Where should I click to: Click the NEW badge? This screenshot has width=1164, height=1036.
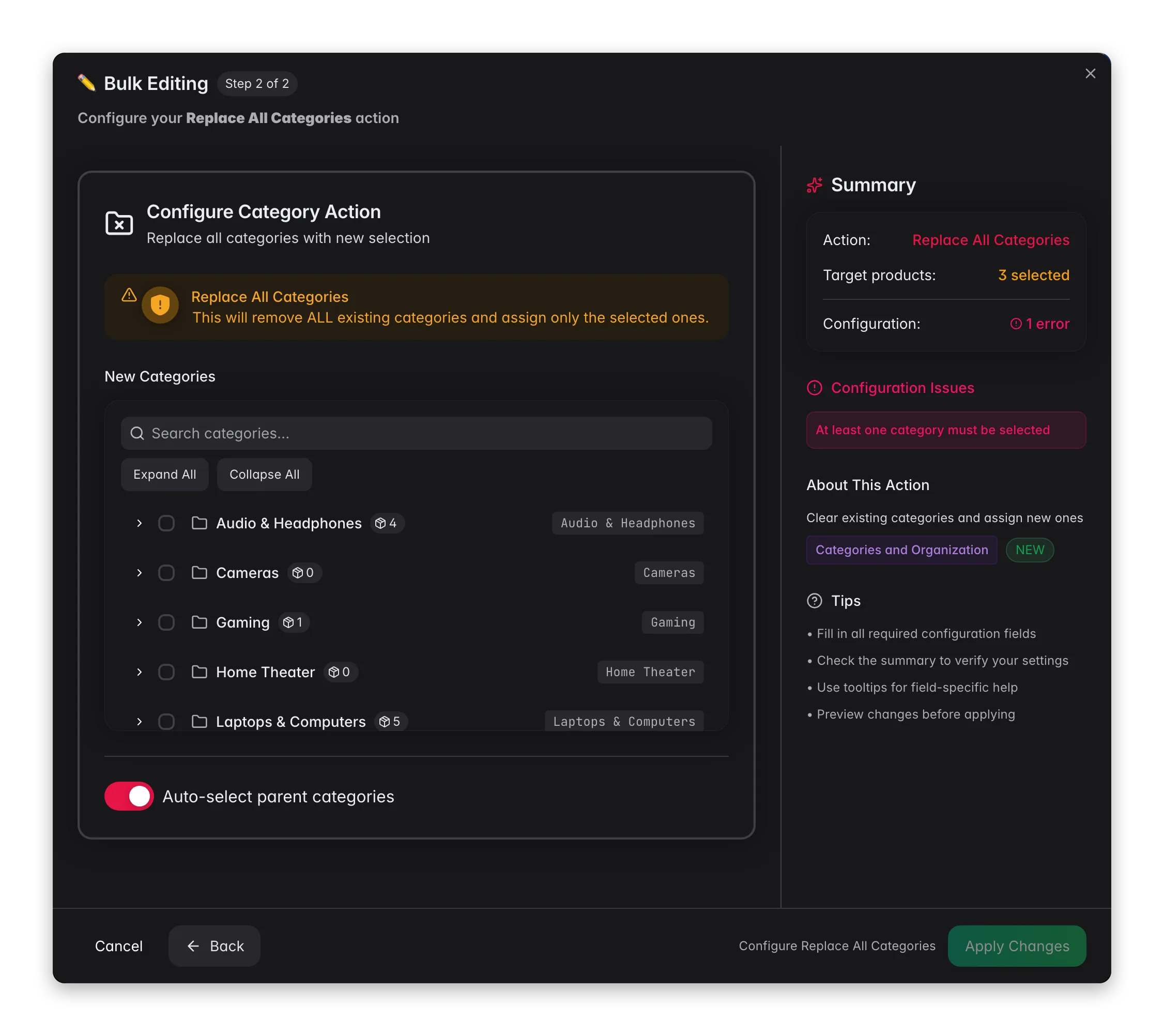pyautogui.click(x=1030, y=550)
